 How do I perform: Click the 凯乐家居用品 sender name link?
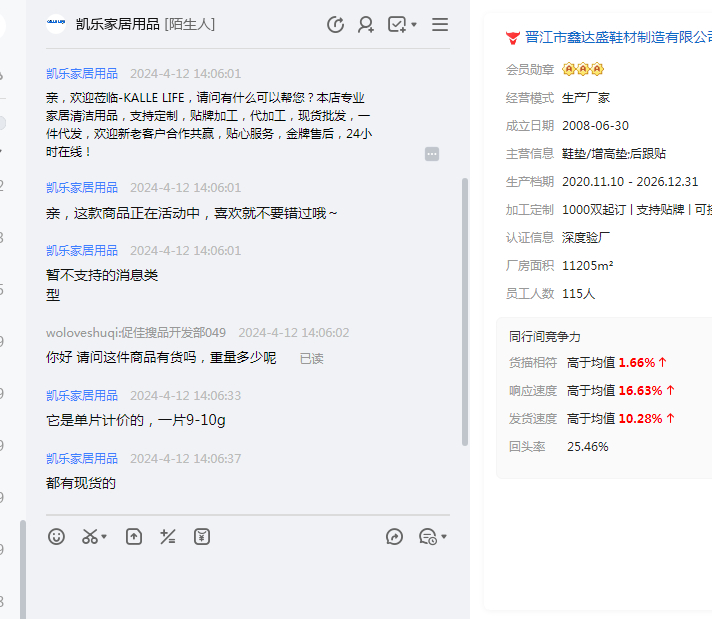82,74
